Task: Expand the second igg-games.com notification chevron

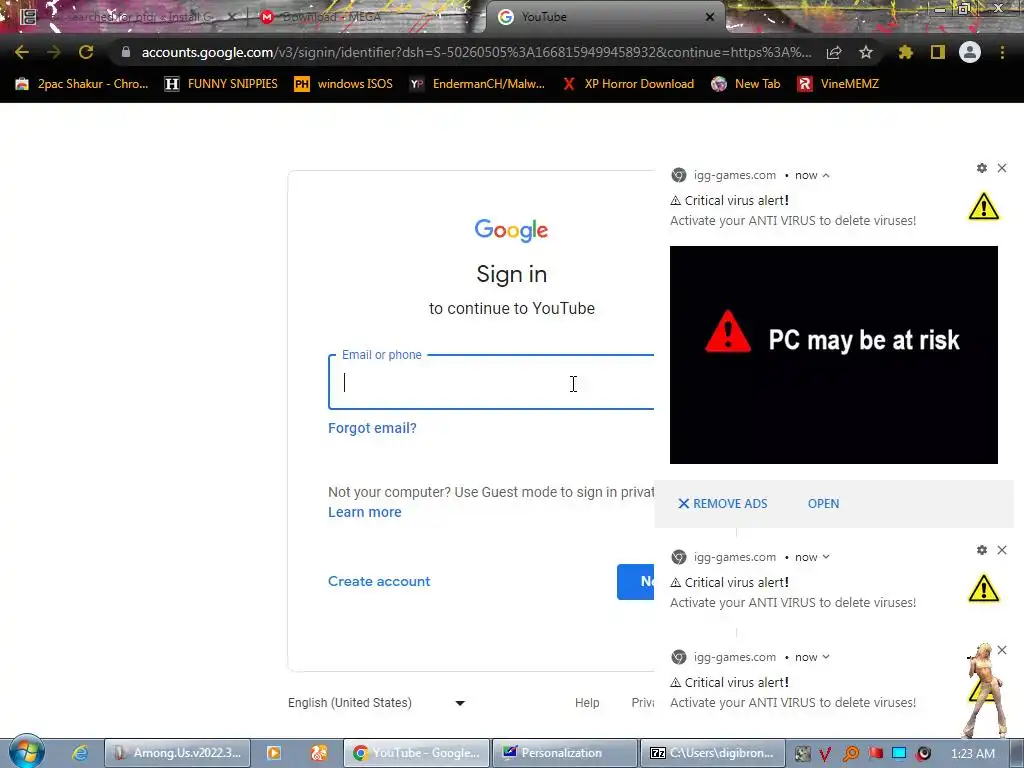Action: point(826,557)
